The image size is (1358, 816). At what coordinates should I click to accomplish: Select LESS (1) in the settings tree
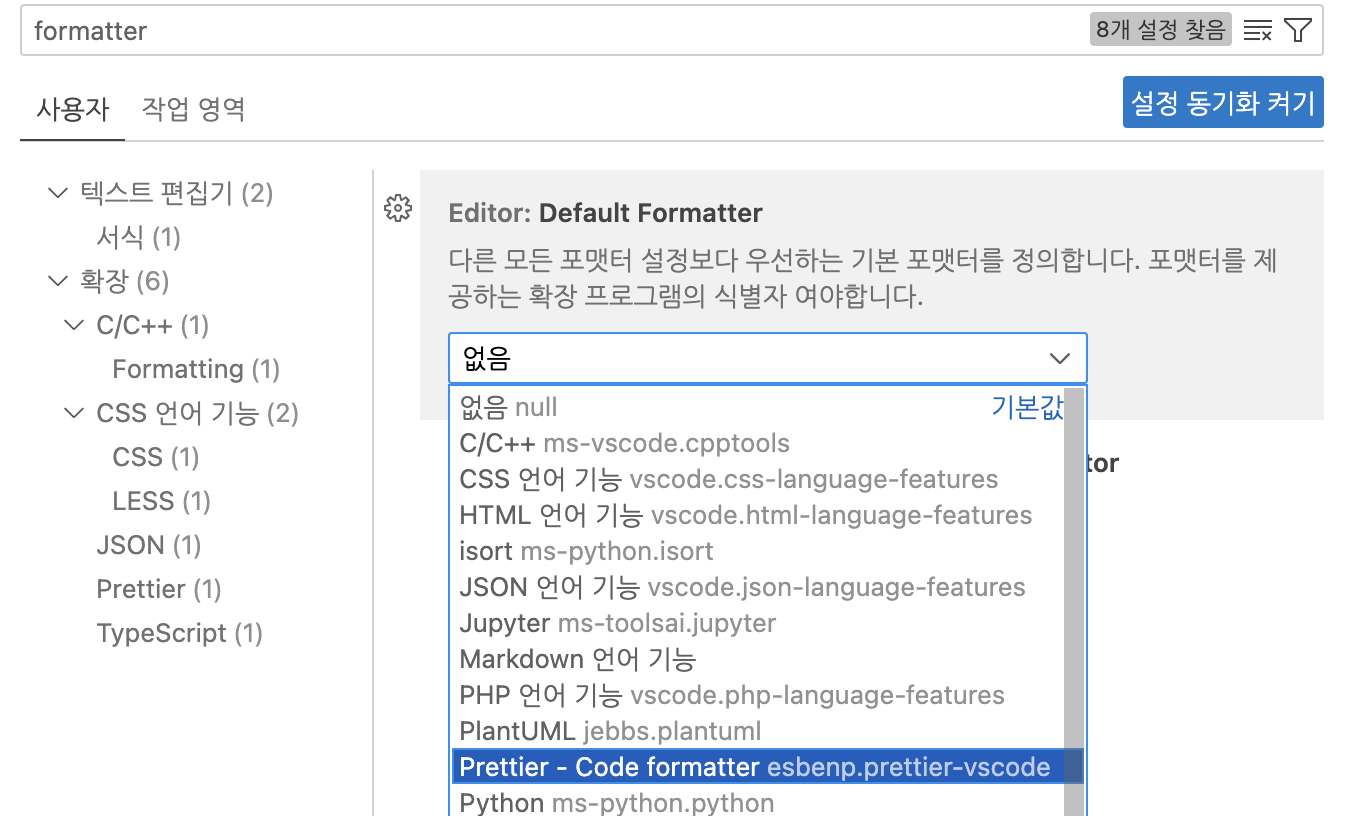tap(161, 501)
